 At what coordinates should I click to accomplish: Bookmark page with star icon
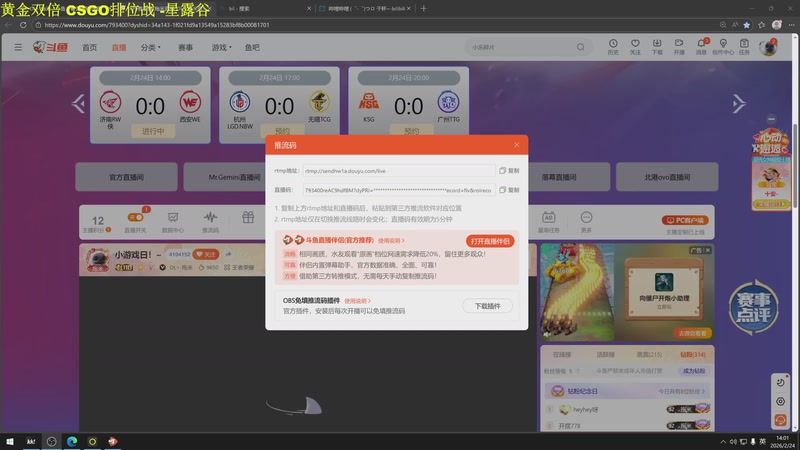pos(746,24)
